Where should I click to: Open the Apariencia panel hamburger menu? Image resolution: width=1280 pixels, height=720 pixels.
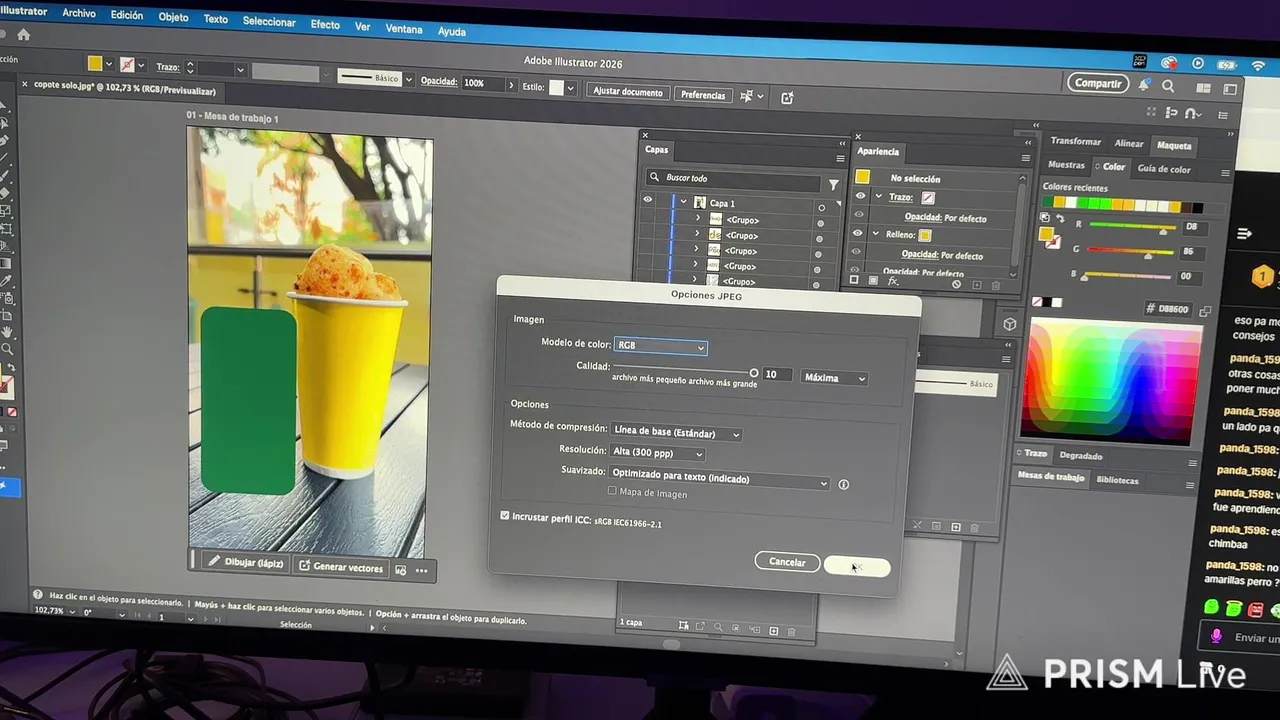(x=1026, y=157)
